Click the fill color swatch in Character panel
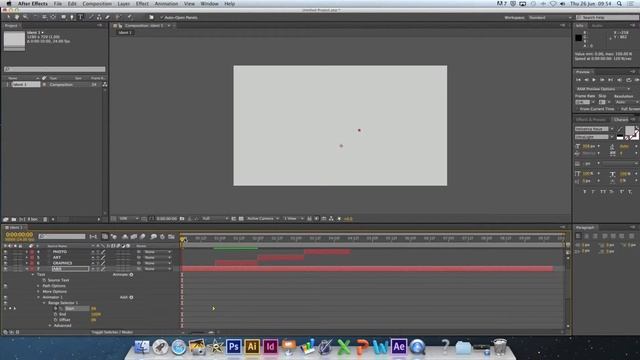 pyautogui.click(x=630, y=131)
